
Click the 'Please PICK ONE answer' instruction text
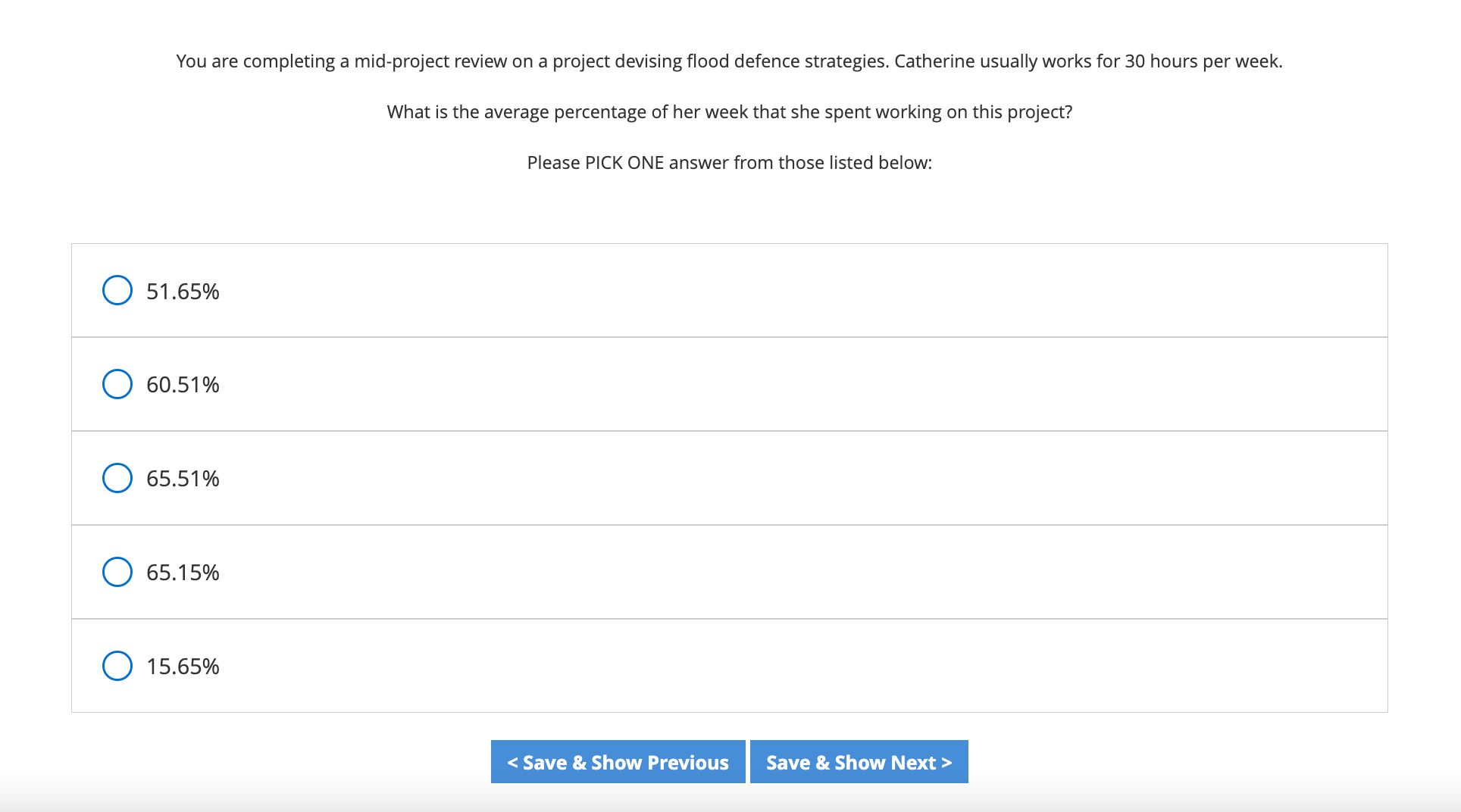pyautogui.click(x=730, y=163)
